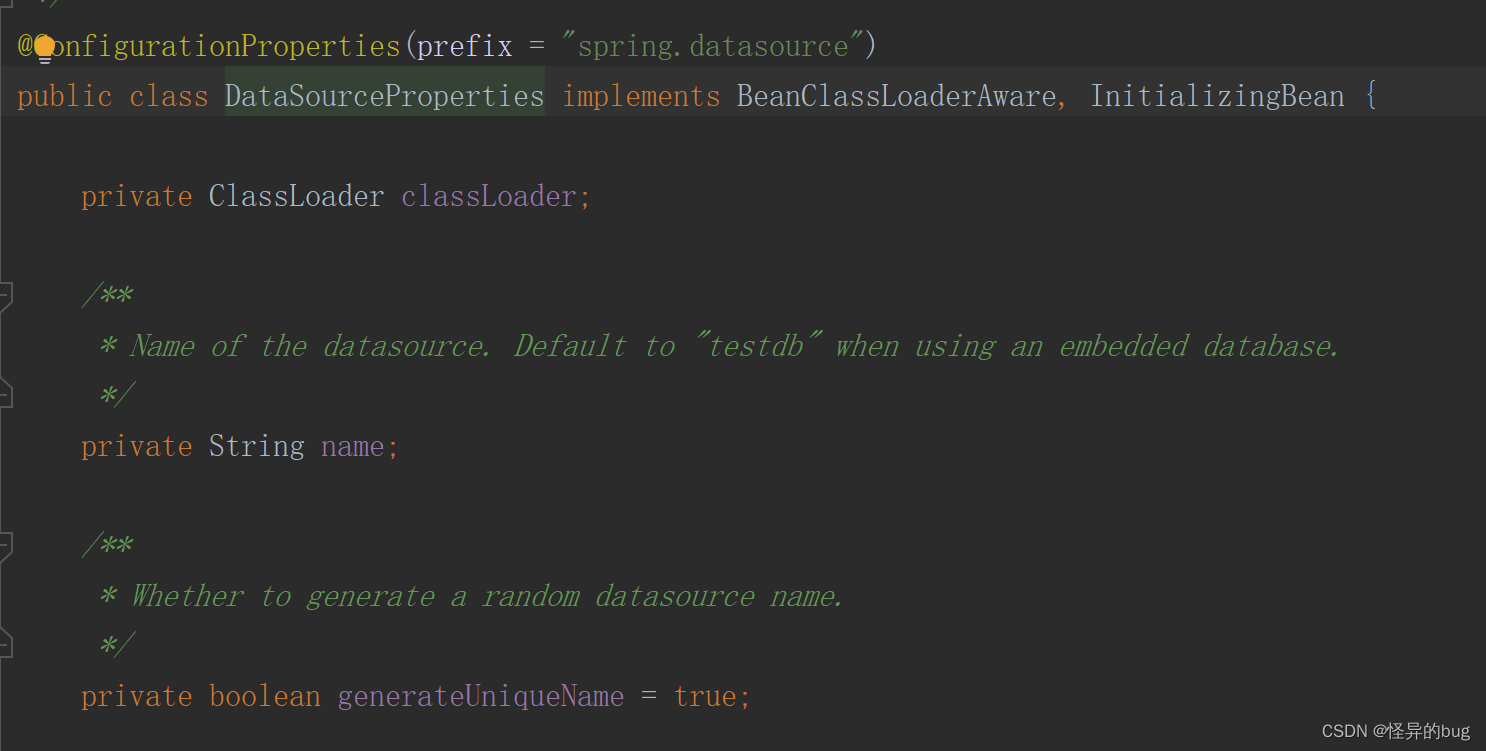Click the 'Name of the datasource' comment line

point(719,346)
